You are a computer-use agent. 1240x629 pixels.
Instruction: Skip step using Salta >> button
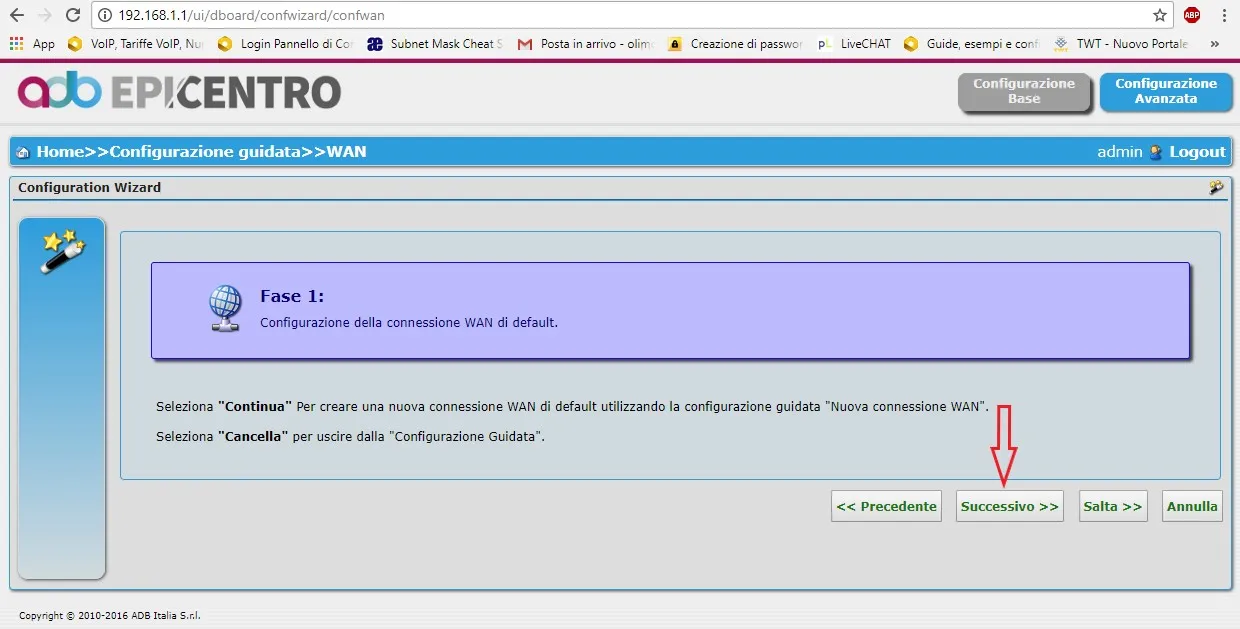point(1112,506)
